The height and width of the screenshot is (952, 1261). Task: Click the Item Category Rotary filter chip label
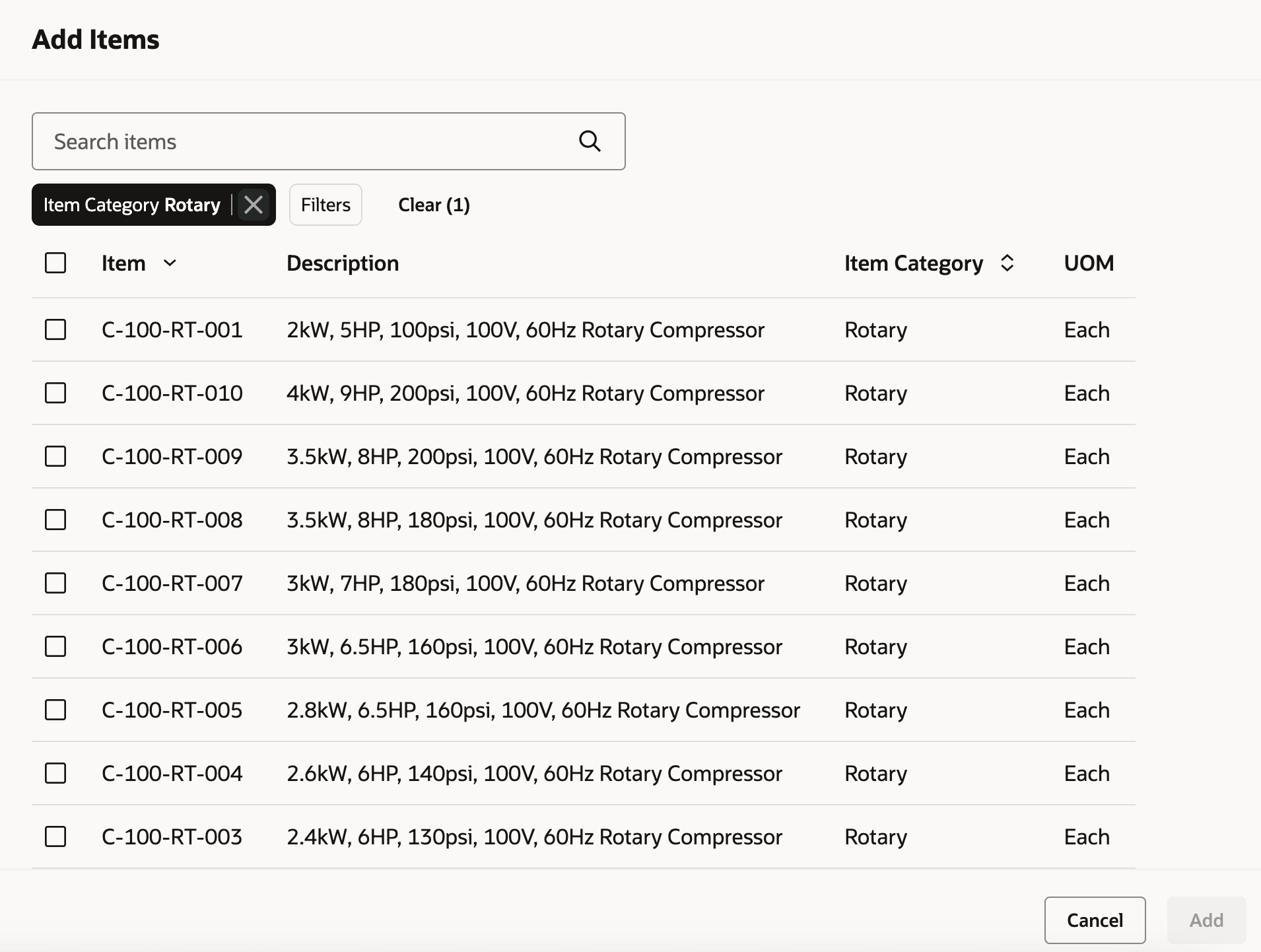point(132,205)
